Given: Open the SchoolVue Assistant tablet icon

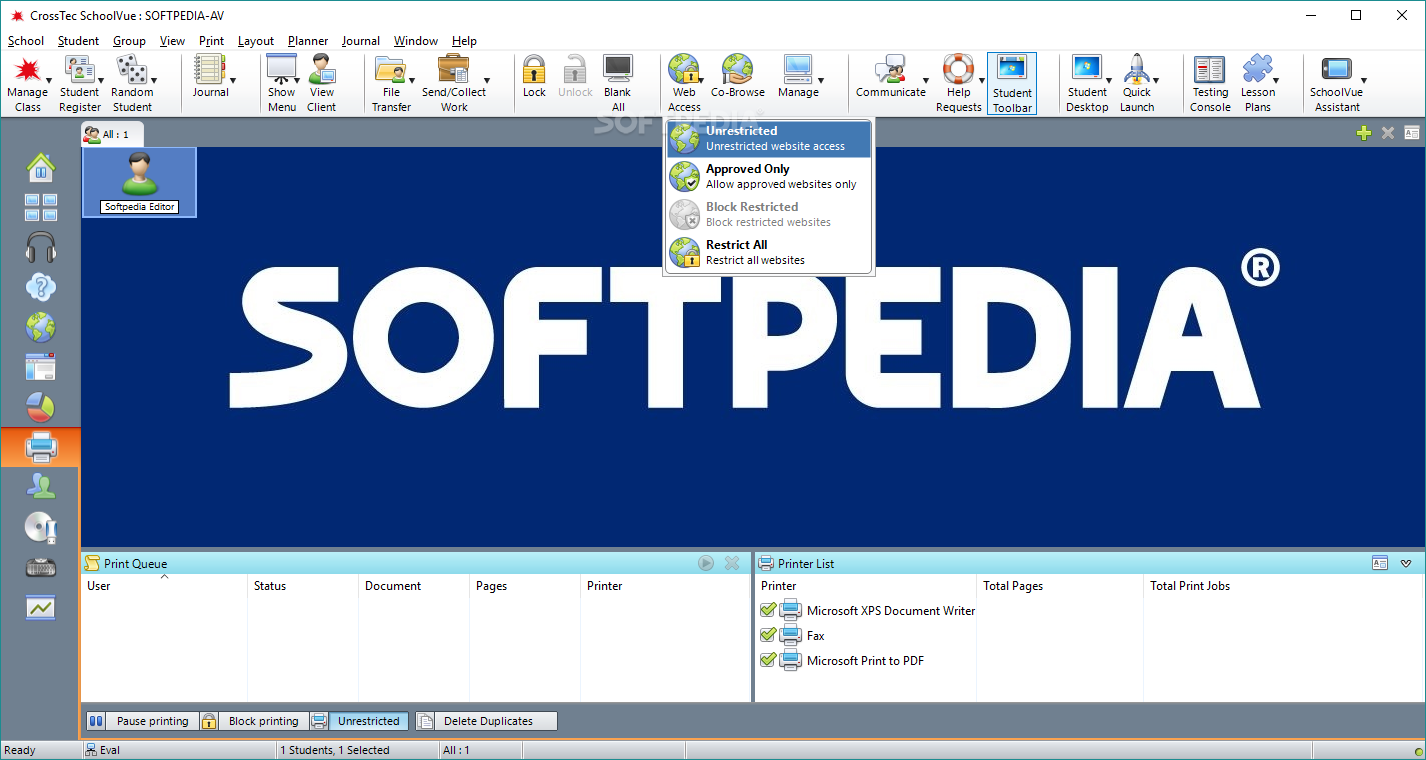Looking at the screenshot, I should coord(1337,70).
